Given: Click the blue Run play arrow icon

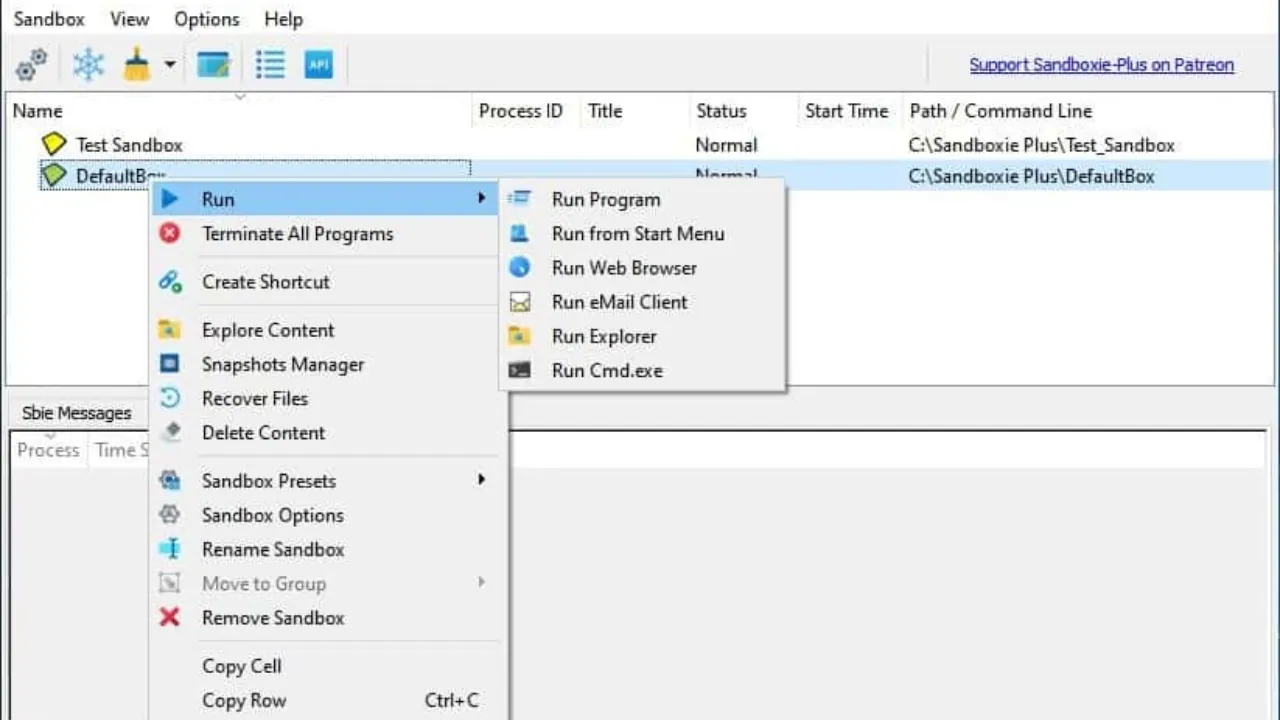Looking at the screenshot, I should point(170,199).
